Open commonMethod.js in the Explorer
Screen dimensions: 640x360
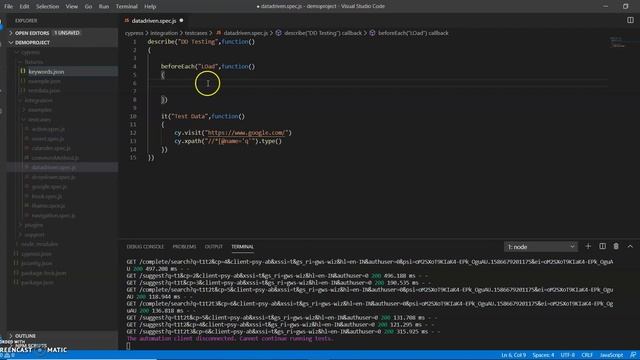click(55, 158)
